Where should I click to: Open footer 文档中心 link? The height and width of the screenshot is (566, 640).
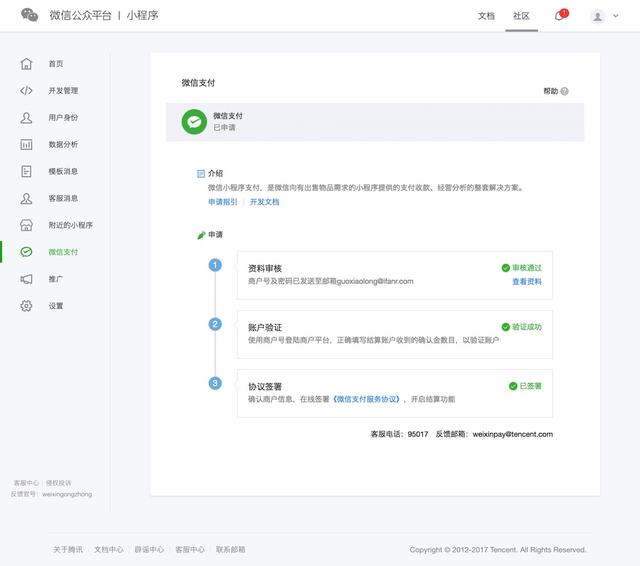[109, 550]
